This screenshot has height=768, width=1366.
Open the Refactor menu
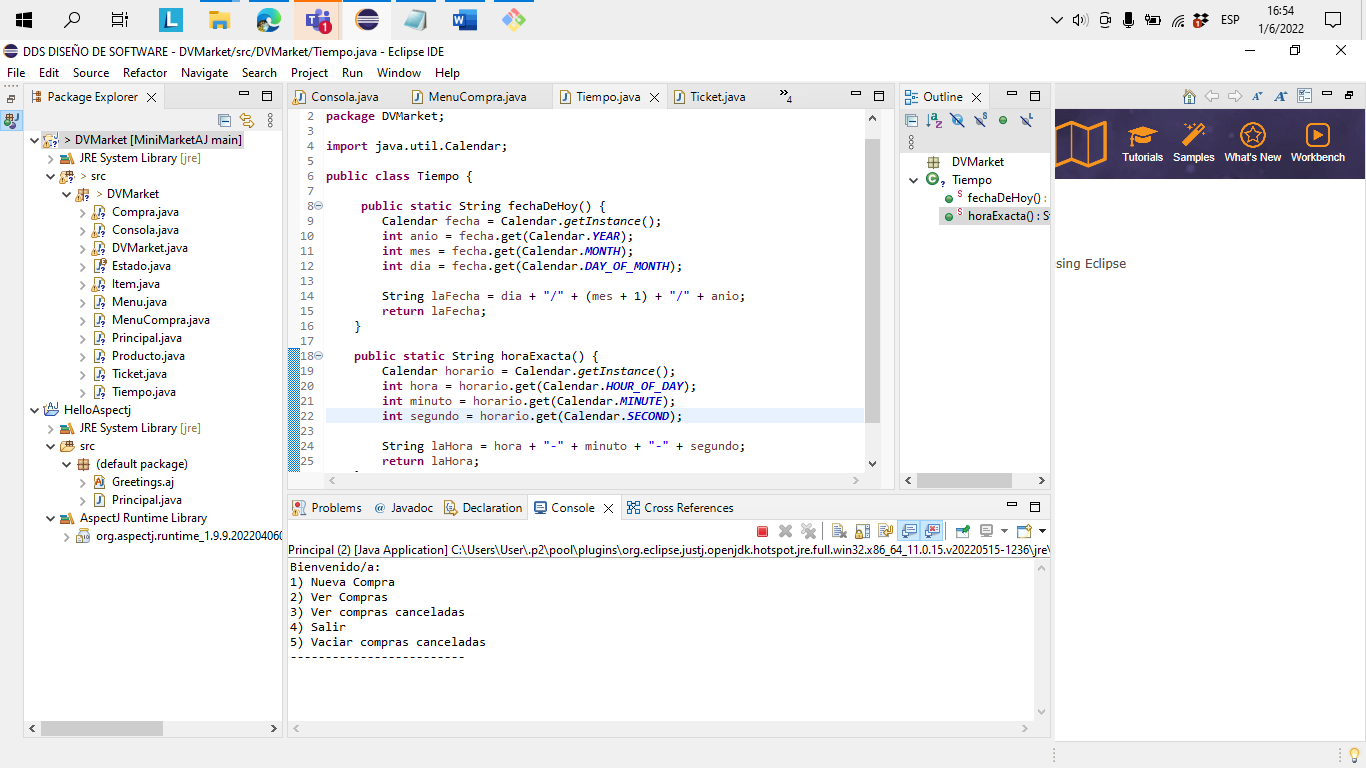pos(145,72)
